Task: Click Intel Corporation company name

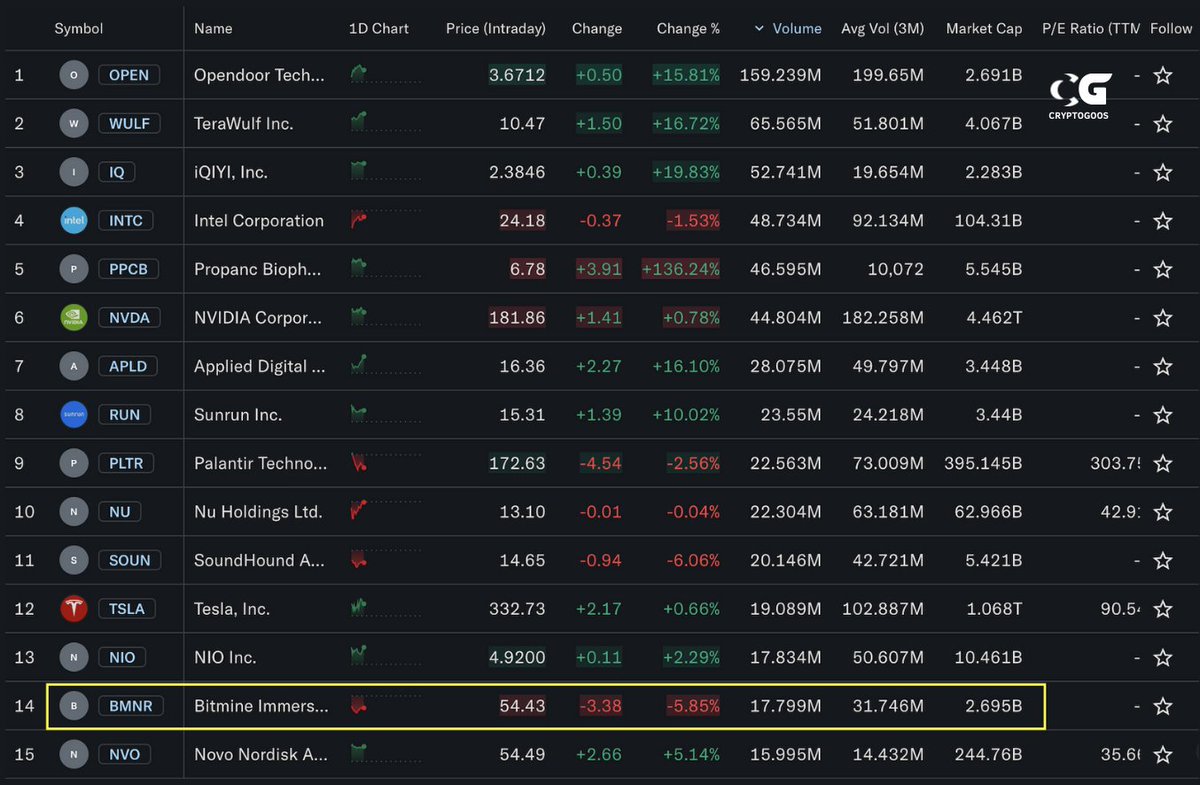Action: pos(259,221)
